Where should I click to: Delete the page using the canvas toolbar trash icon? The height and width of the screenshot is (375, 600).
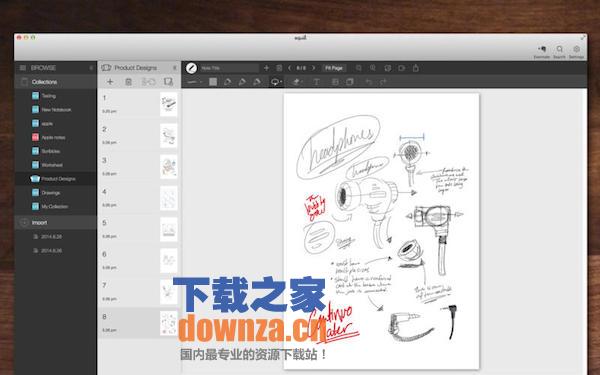click(x=279, y=68)
